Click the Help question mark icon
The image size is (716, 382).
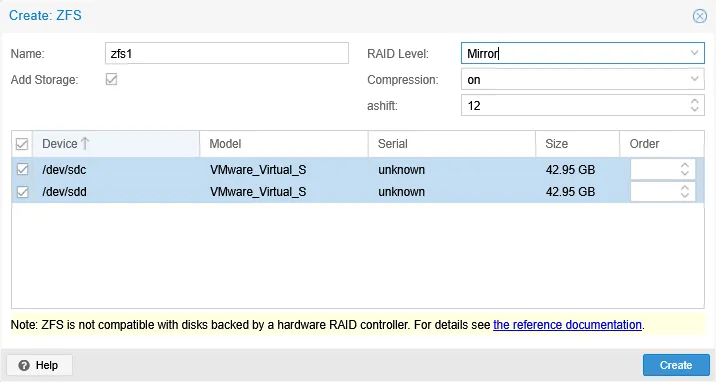24,365
